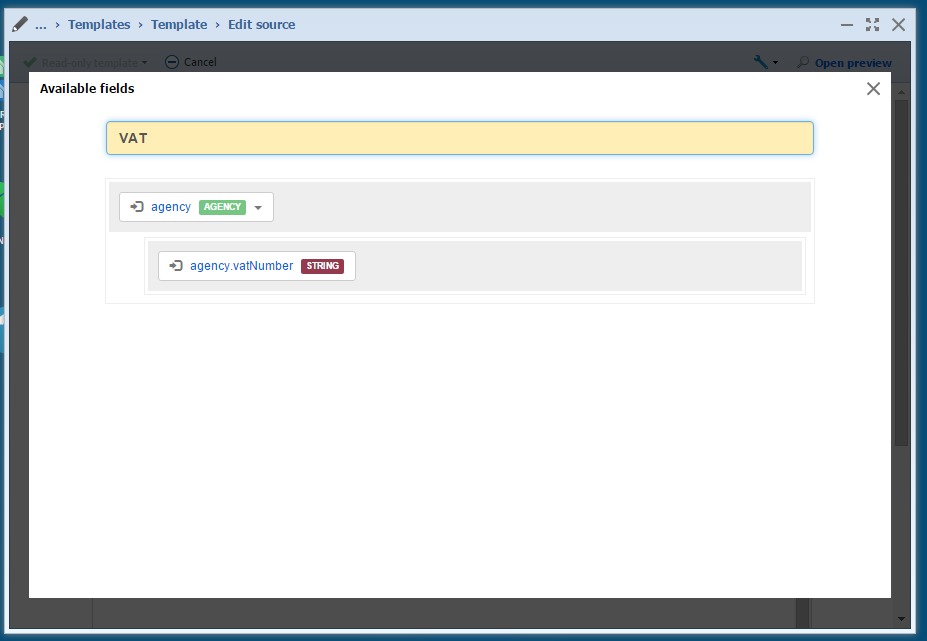Minimize the editor window

click(847, 25)
